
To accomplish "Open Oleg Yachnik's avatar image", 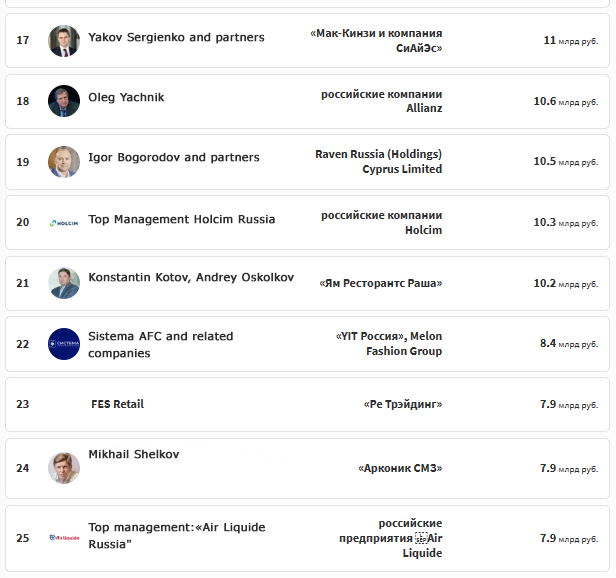I will click(x=64, y=101).
